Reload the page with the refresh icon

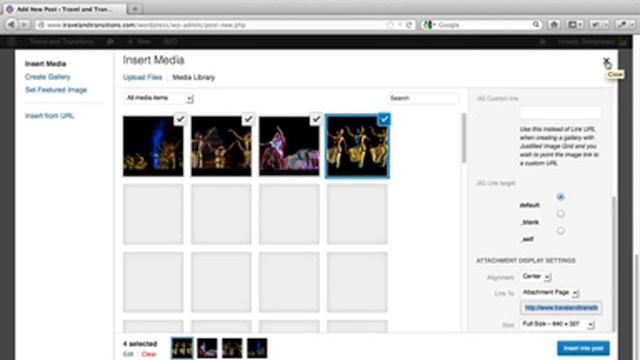pyautogui.click(x=409, y=25)
